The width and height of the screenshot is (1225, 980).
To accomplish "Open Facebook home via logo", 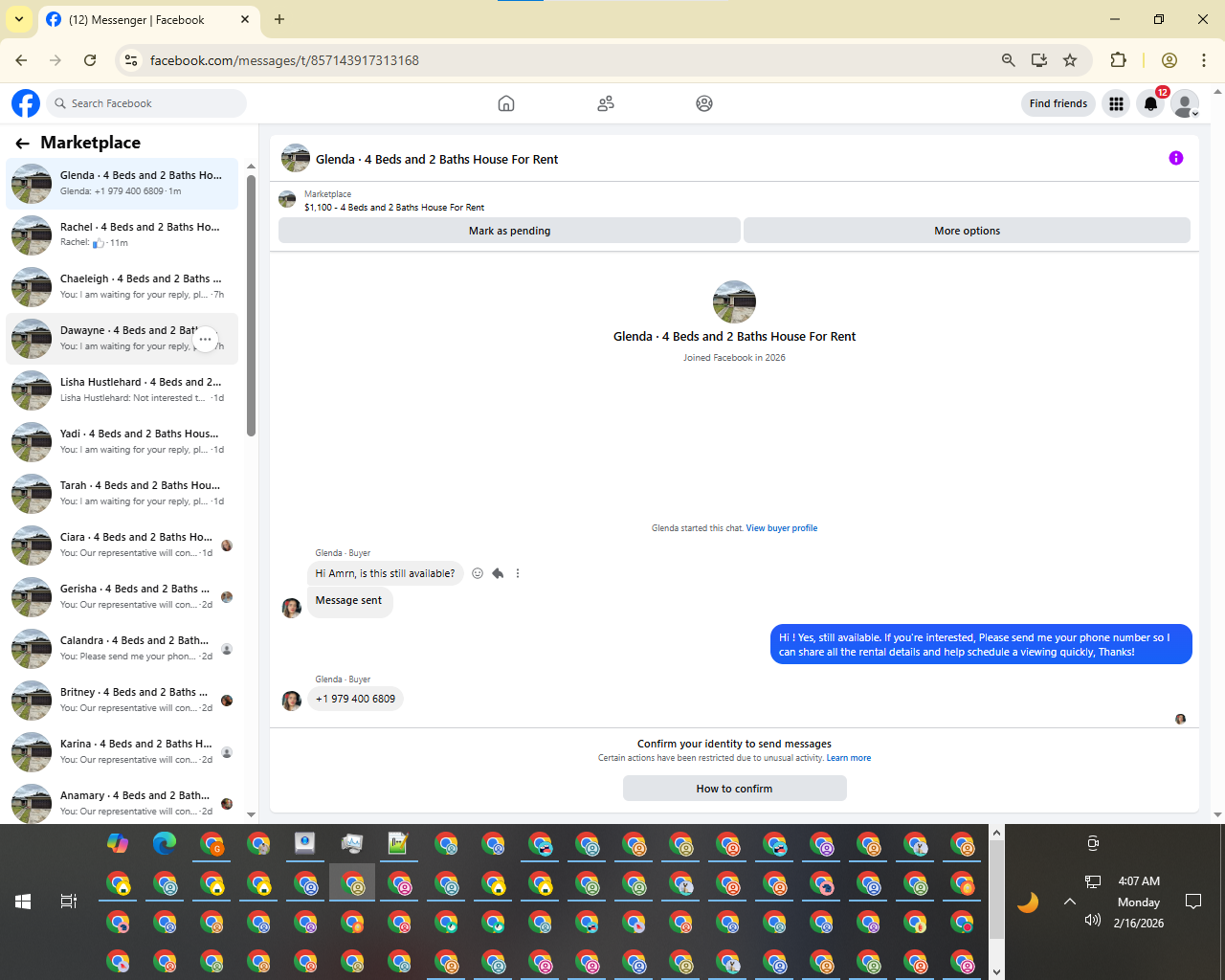I will point(26,103).
